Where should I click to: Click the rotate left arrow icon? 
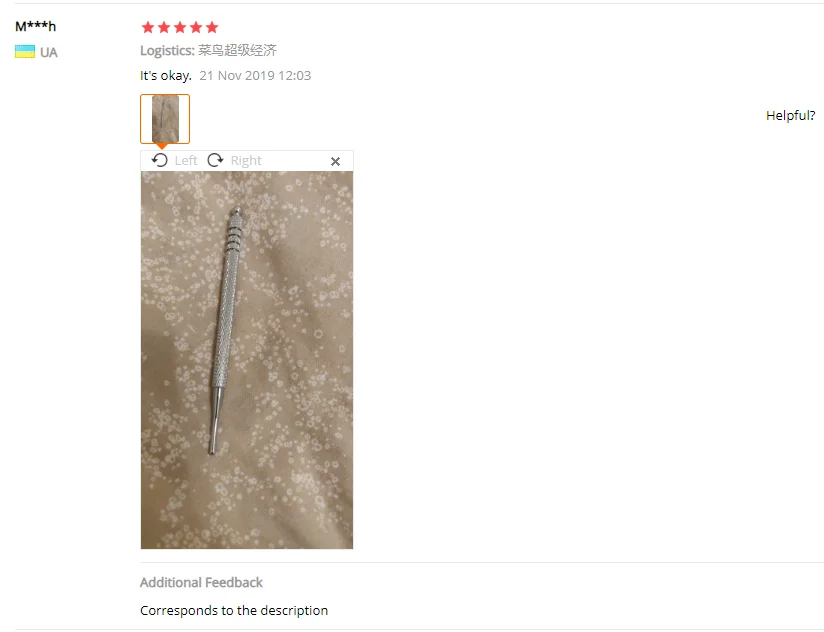click(159, 160)
